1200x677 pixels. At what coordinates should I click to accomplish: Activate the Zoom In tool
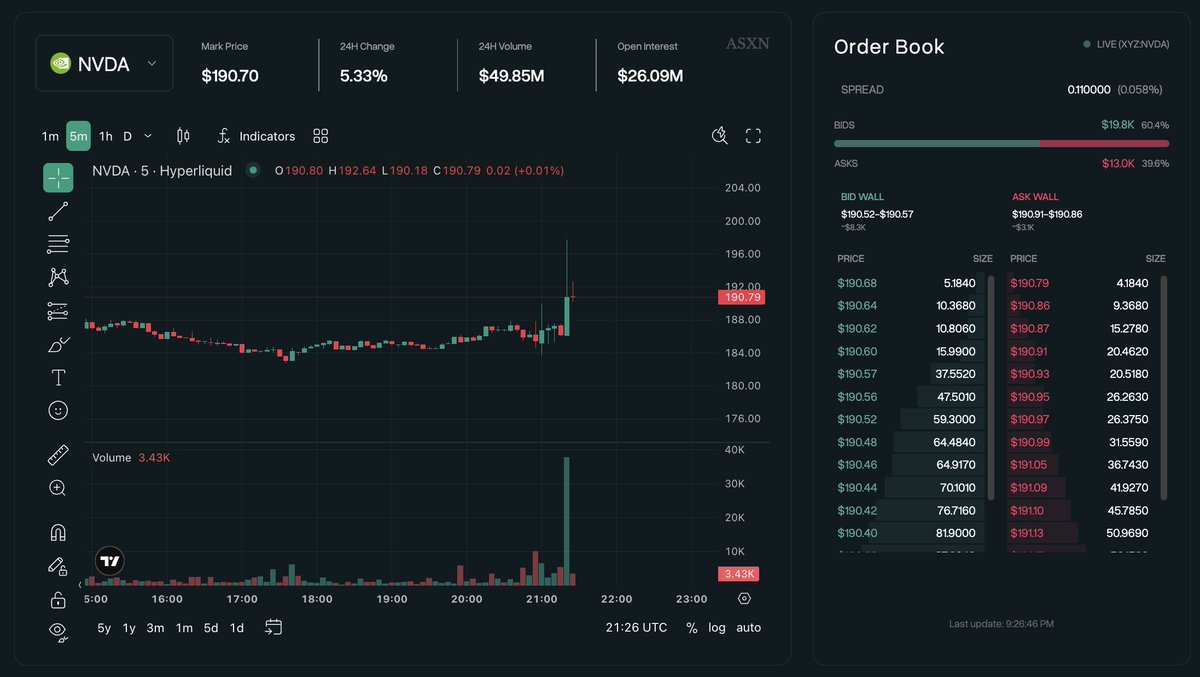57,488
